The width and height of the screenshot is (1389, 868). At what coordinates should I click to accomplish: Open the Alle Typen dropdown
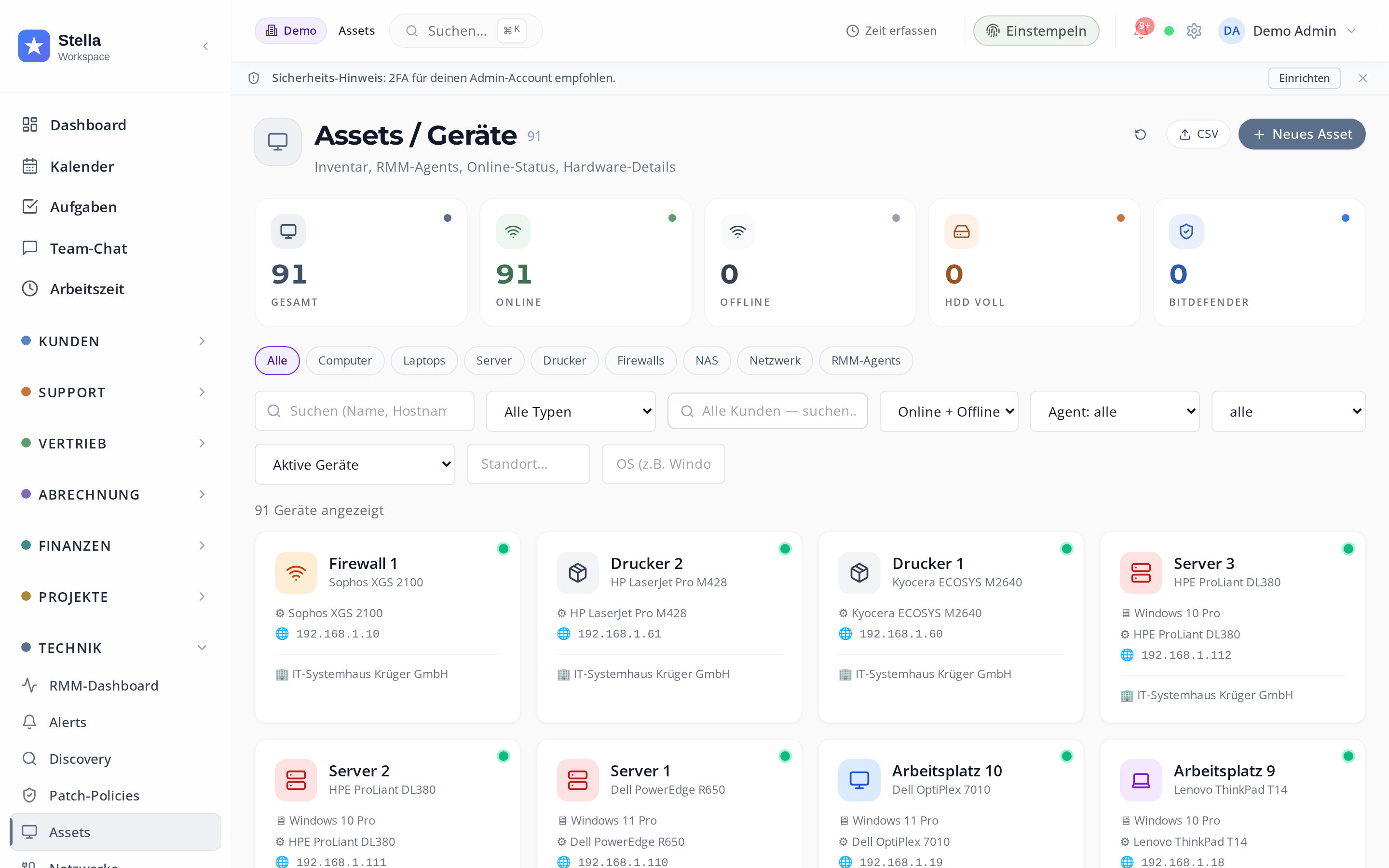click(571, 412)
